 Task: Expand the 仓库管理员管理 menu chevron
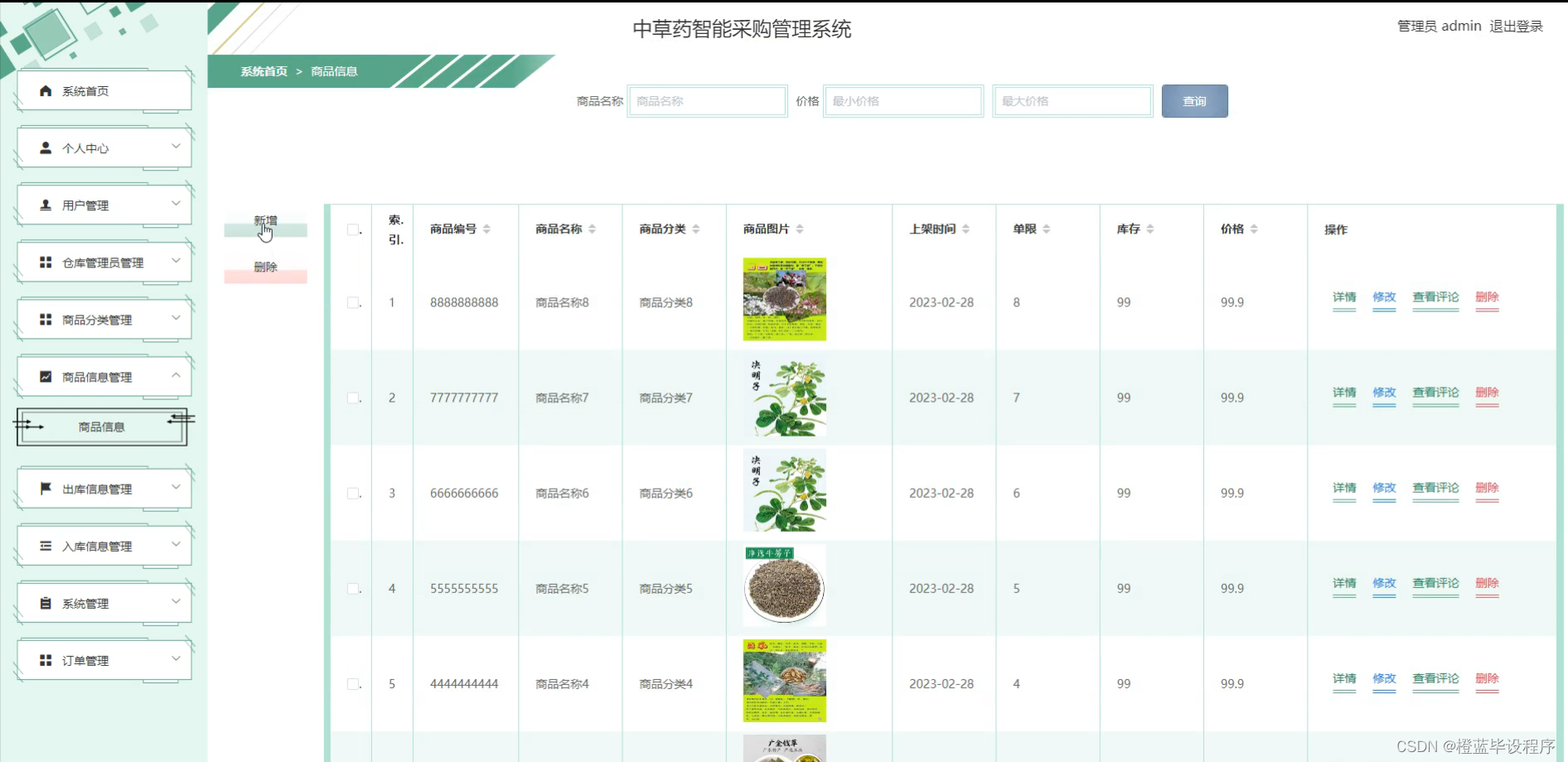pyautogui.click(x=176, y=261)
